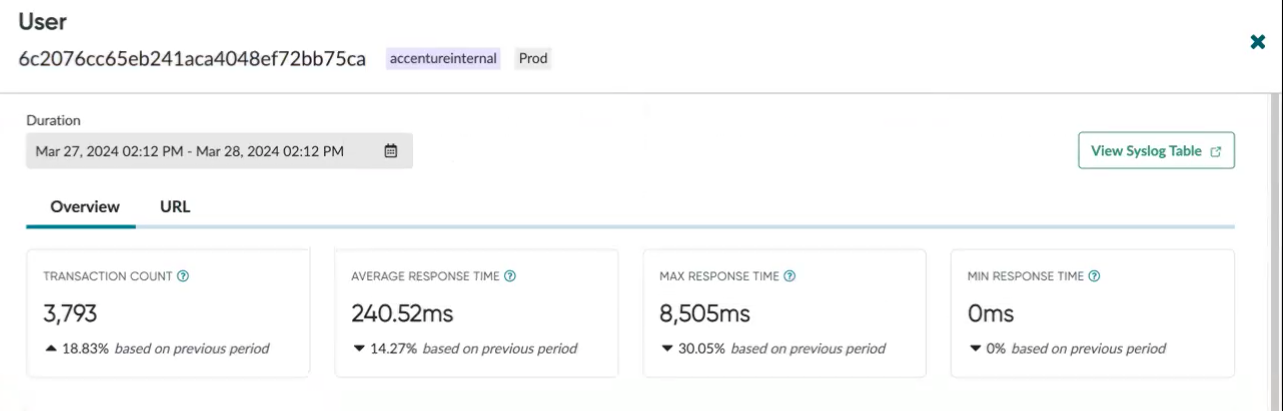Close the User detail panel
The width and height of the screenshot is (1283, 411).
pos(1258,42)
